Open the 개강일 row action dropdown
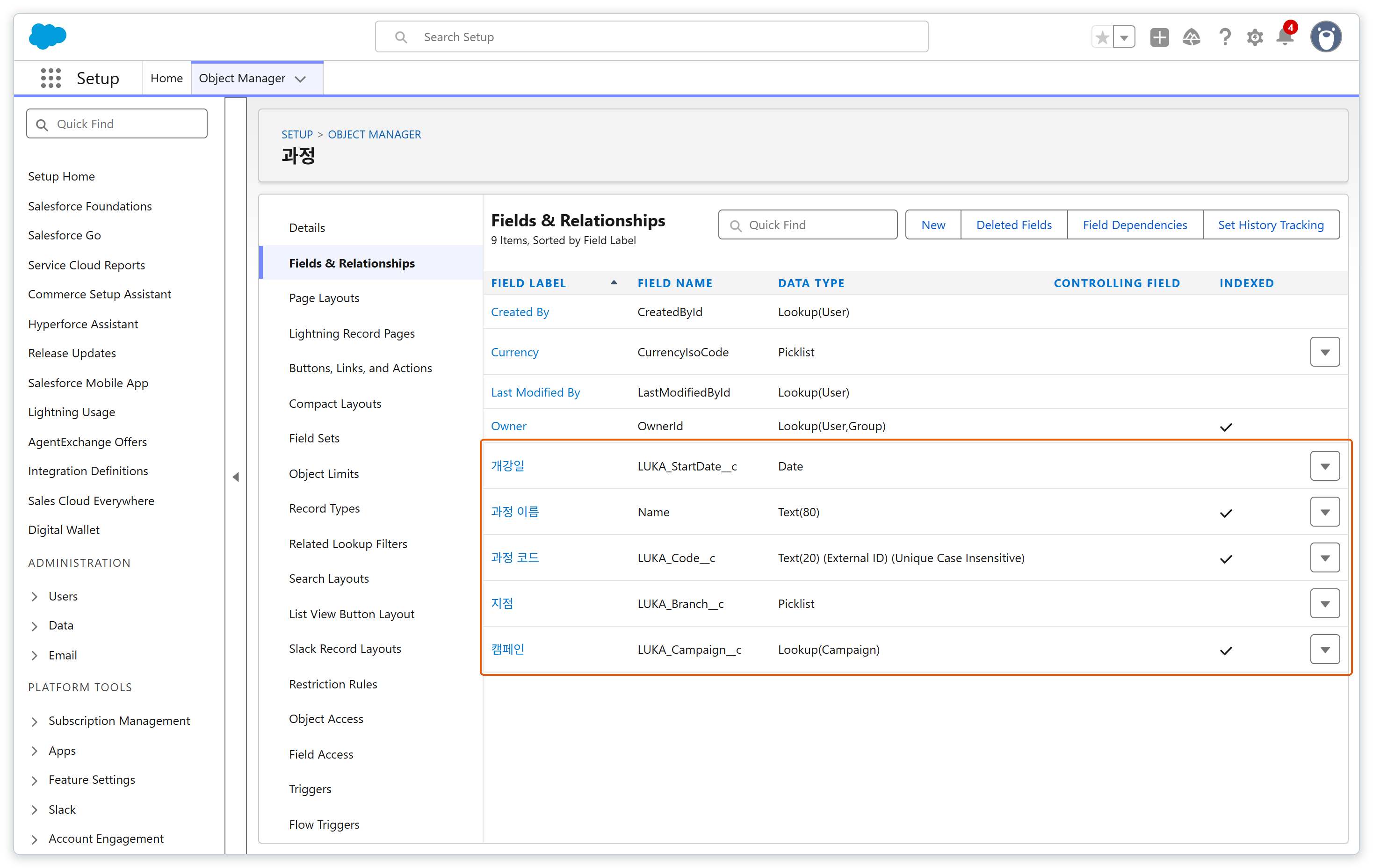 tap(1324, 466)
